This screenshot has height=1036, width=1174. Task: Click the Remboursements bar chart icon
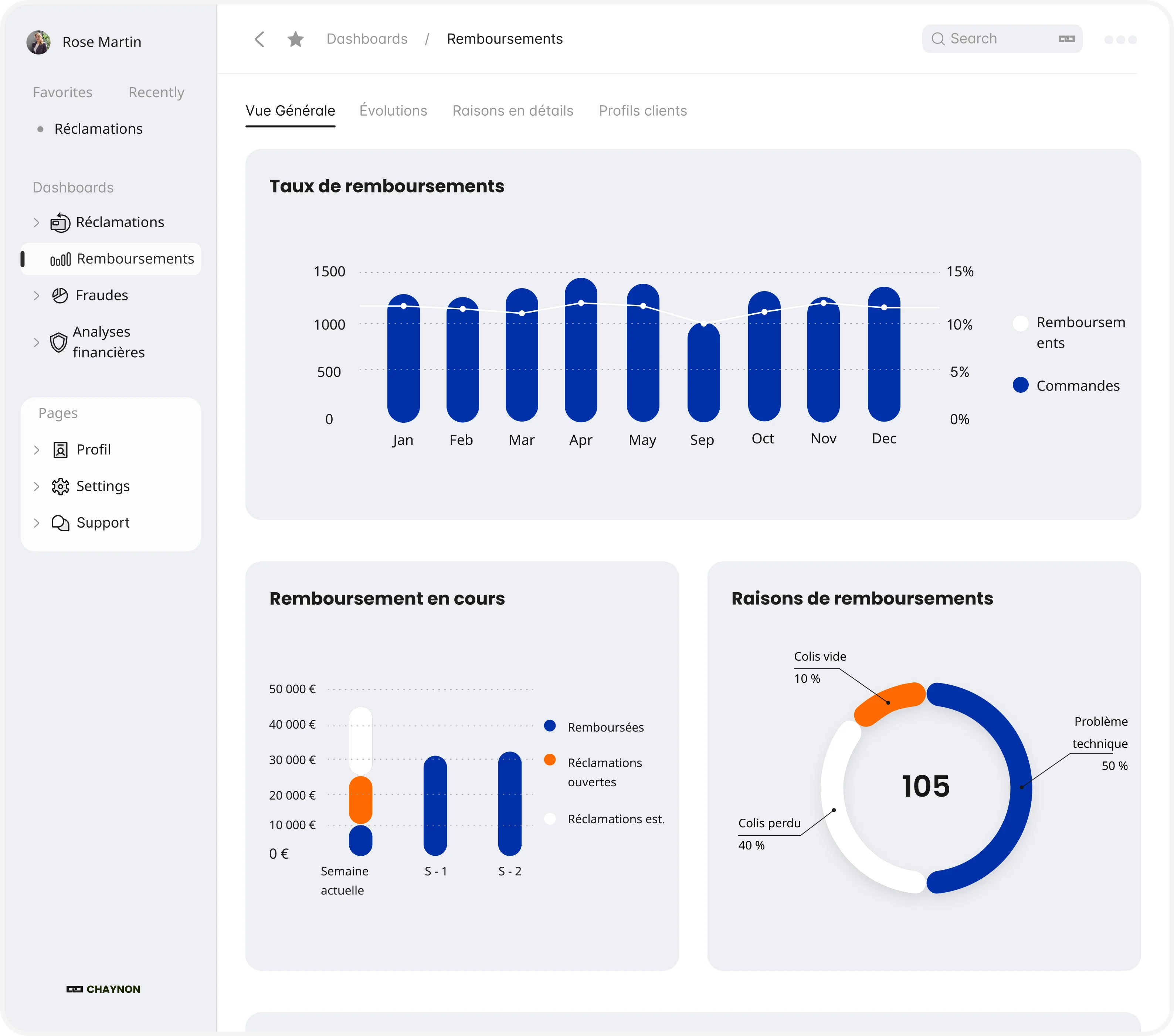click(x=60, y=259)
